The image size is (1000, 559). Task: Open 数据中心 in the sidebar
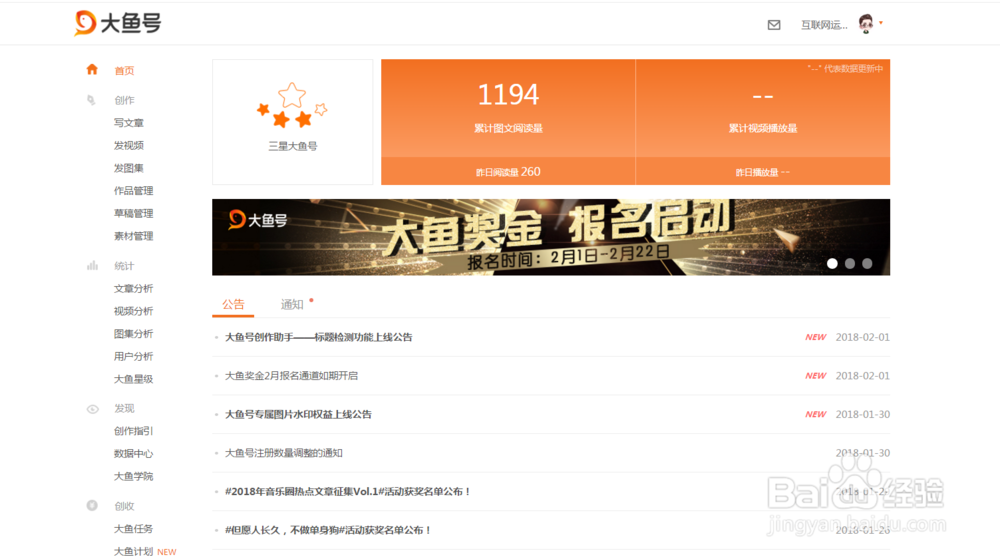click(133, 454)
